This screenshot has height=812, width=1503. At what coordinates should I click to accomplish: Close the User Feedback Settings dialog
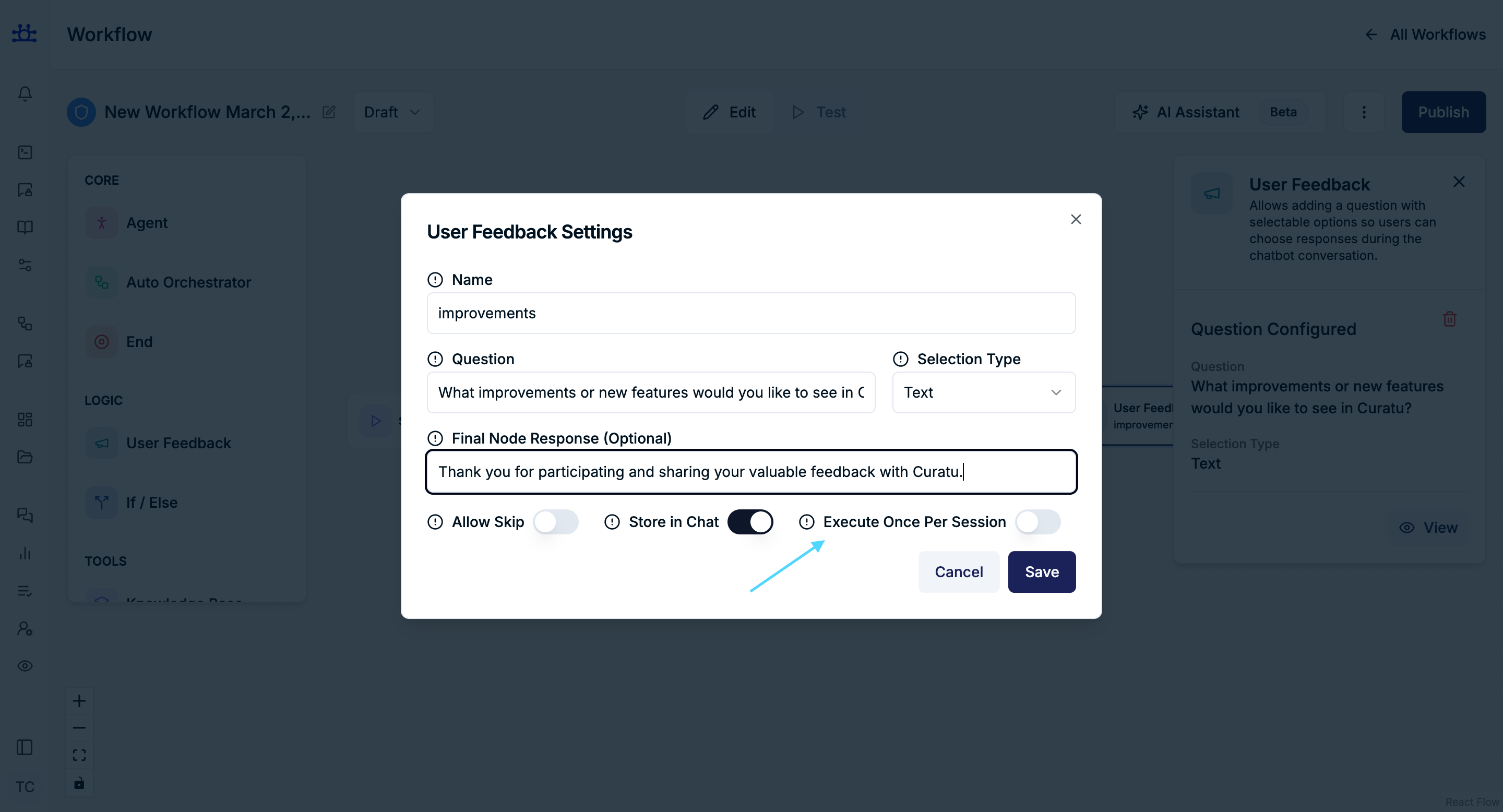(1076, 219)
